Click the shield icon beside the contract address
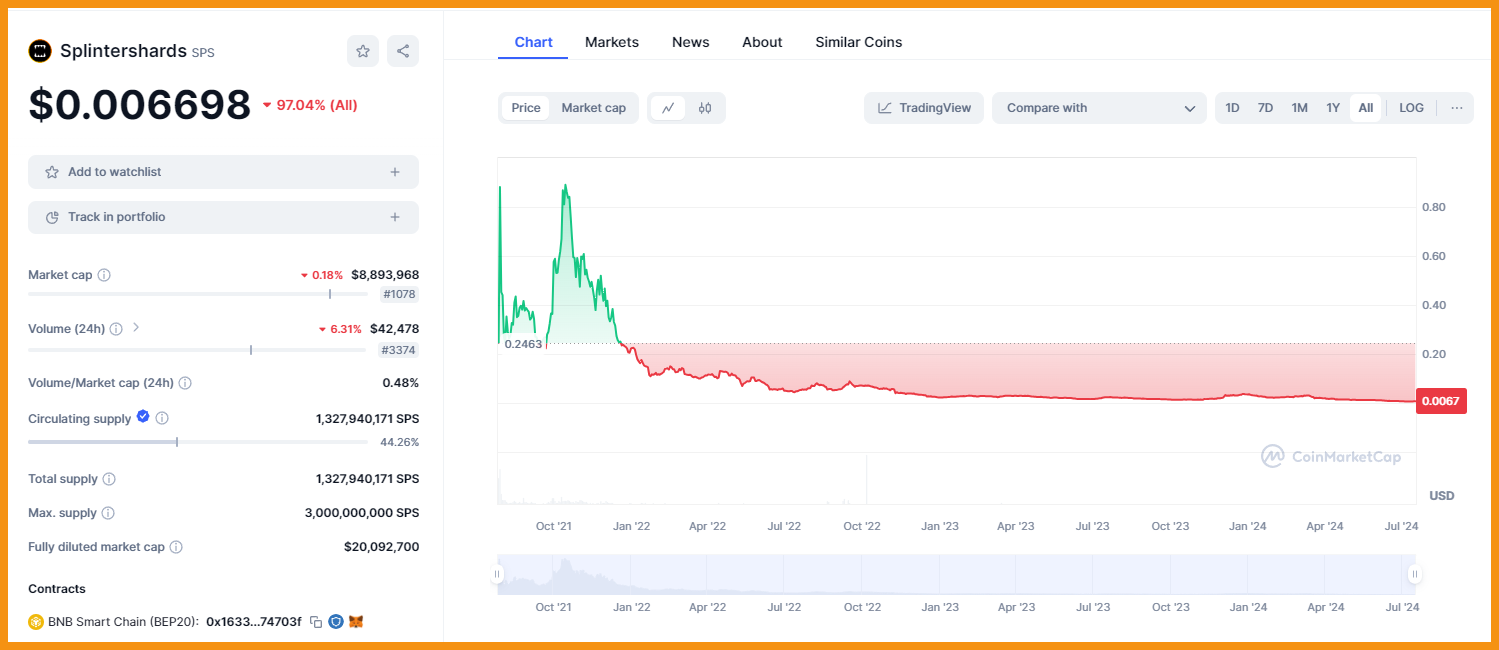The width and height of the screenshot is (1499, 650). tap(336, 622)
